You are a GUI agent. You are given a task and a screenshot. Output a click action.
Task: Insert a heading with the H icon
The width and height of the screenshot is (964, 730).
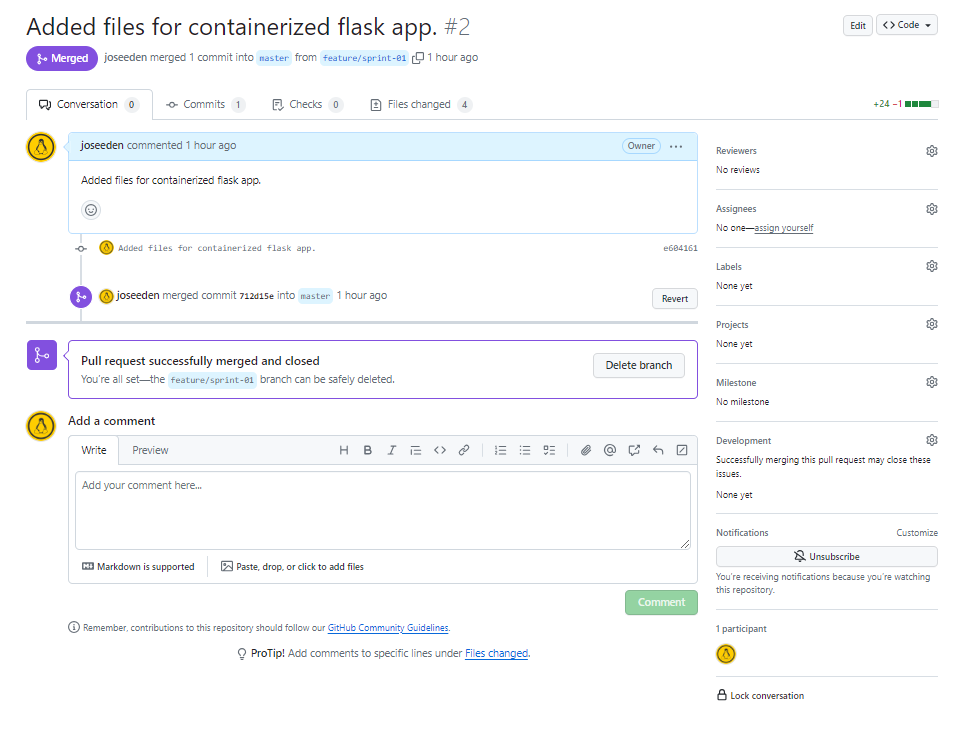[x=344, y=450]
